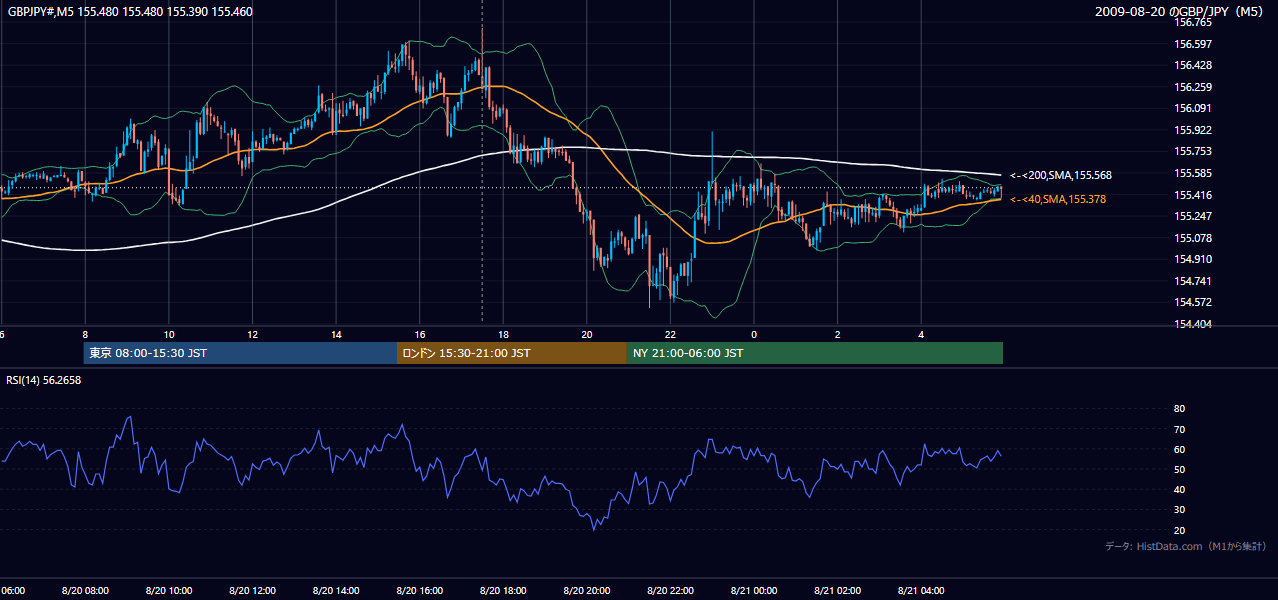Click the 155.922 price axis value
Screen dimensions: 1278x600
tap(1193, 130)
